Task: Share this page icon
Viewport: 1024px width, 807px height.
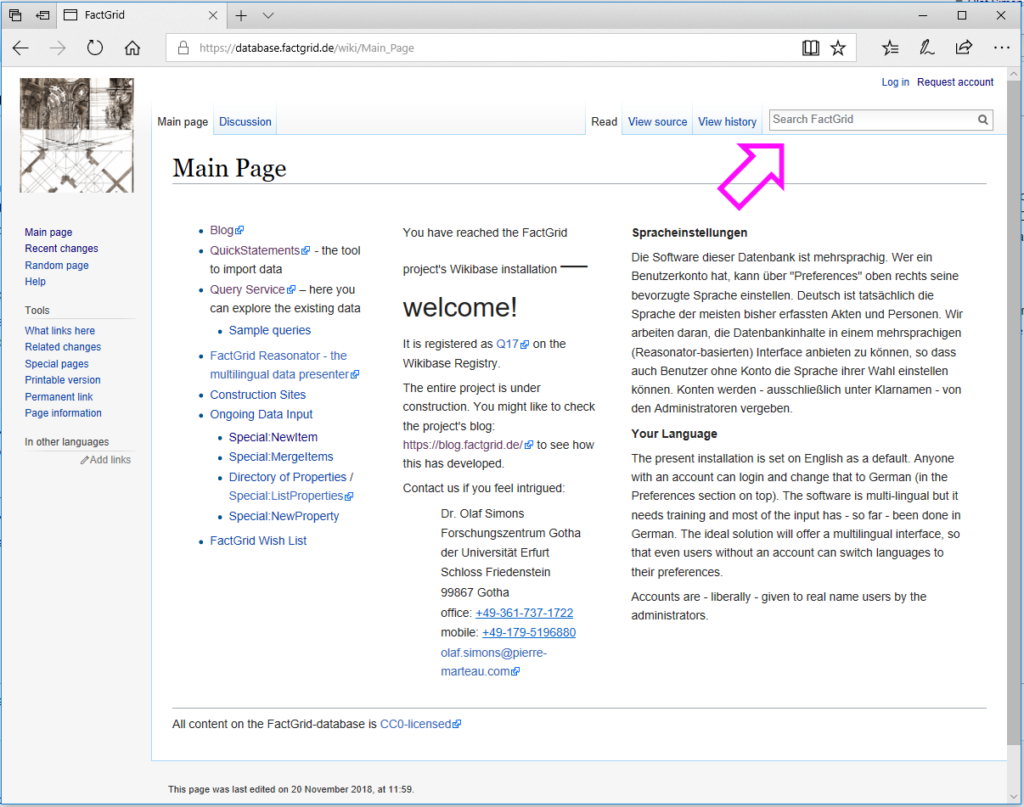Action: (963, 48)
